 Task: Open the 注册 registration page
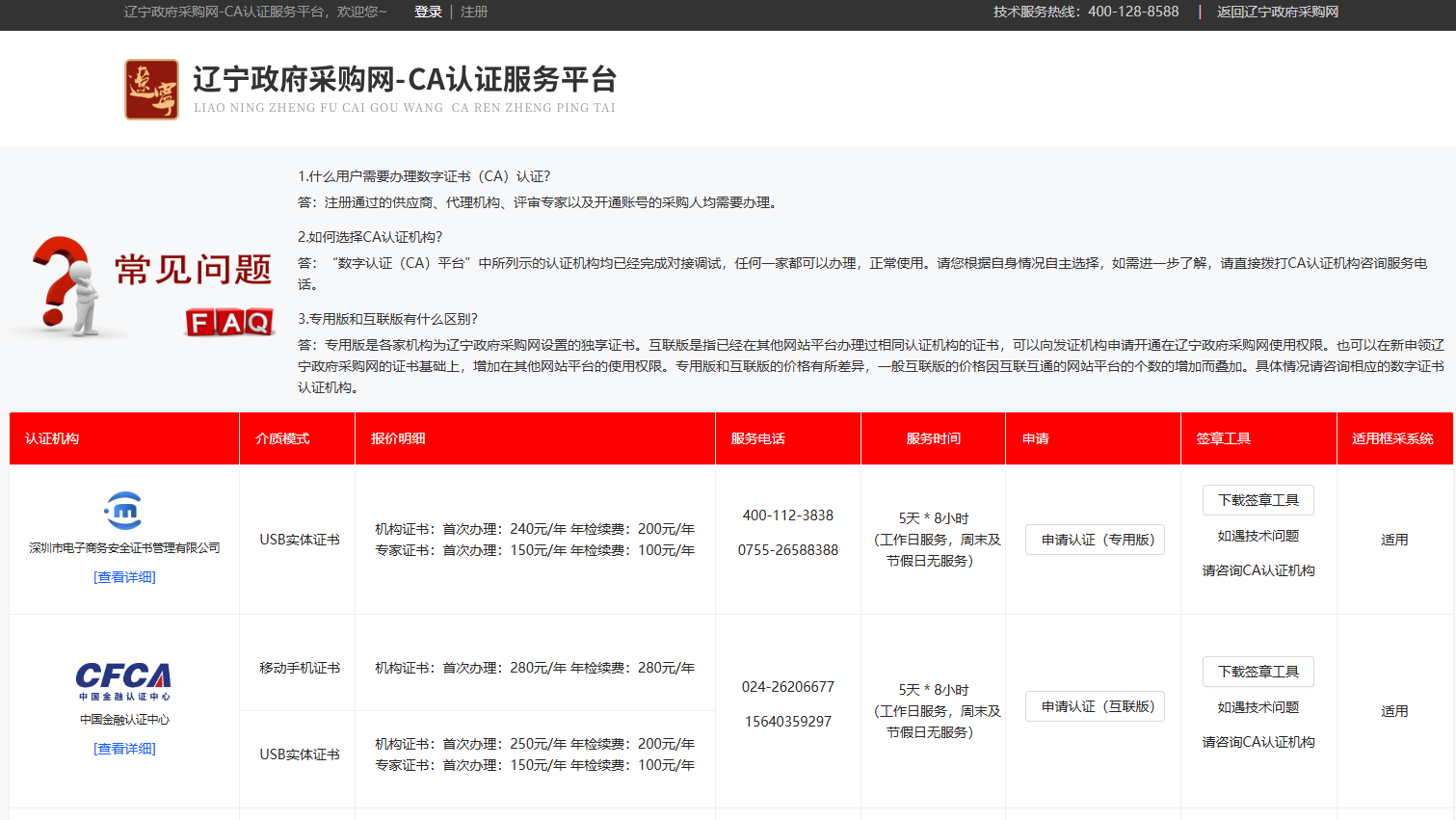coord(473,13)
